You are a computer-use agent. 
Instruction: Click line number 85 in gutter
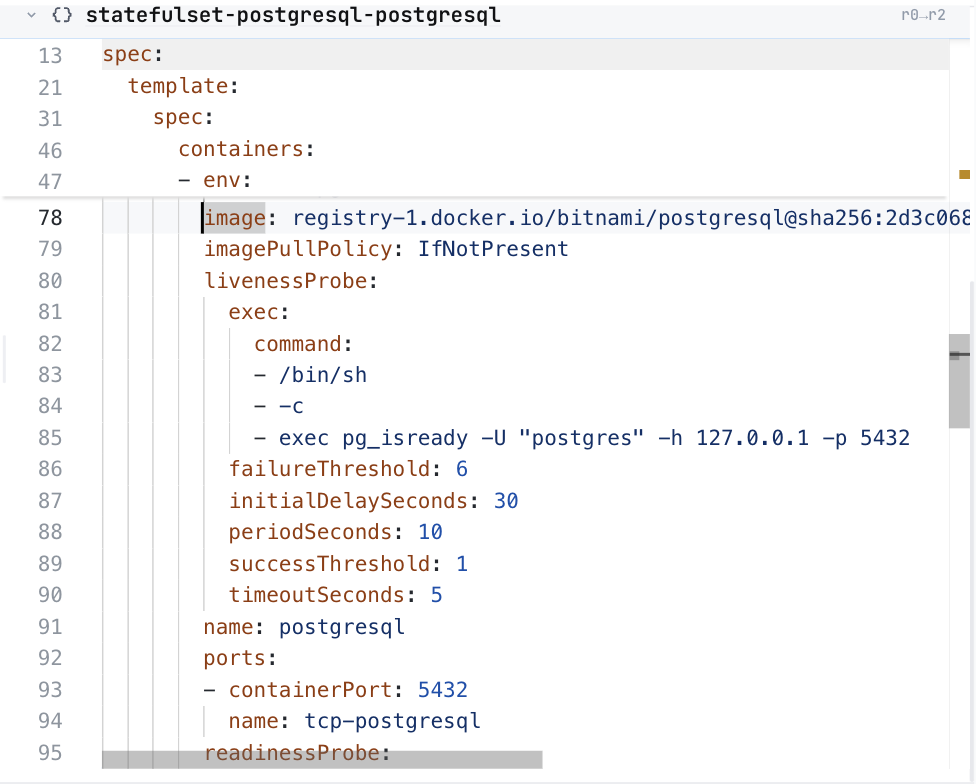50,437
